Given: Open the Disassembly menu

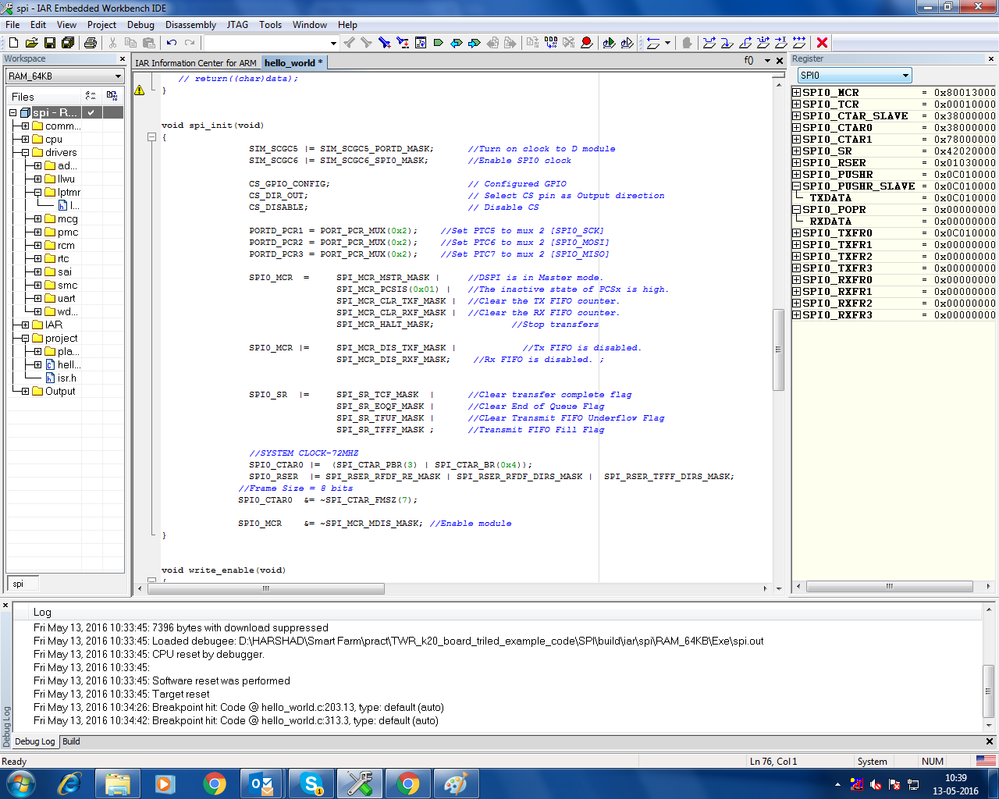Looking at the screenshot, I should point(190,25).
